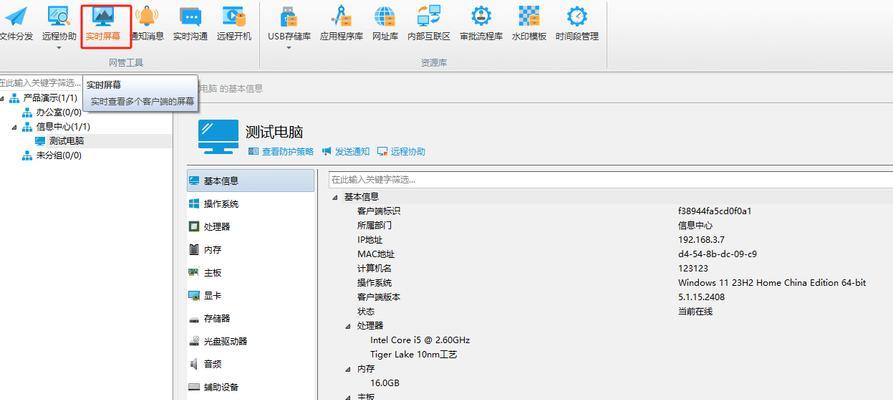Focus the sidebar keyword filter field

click(41, 83)
